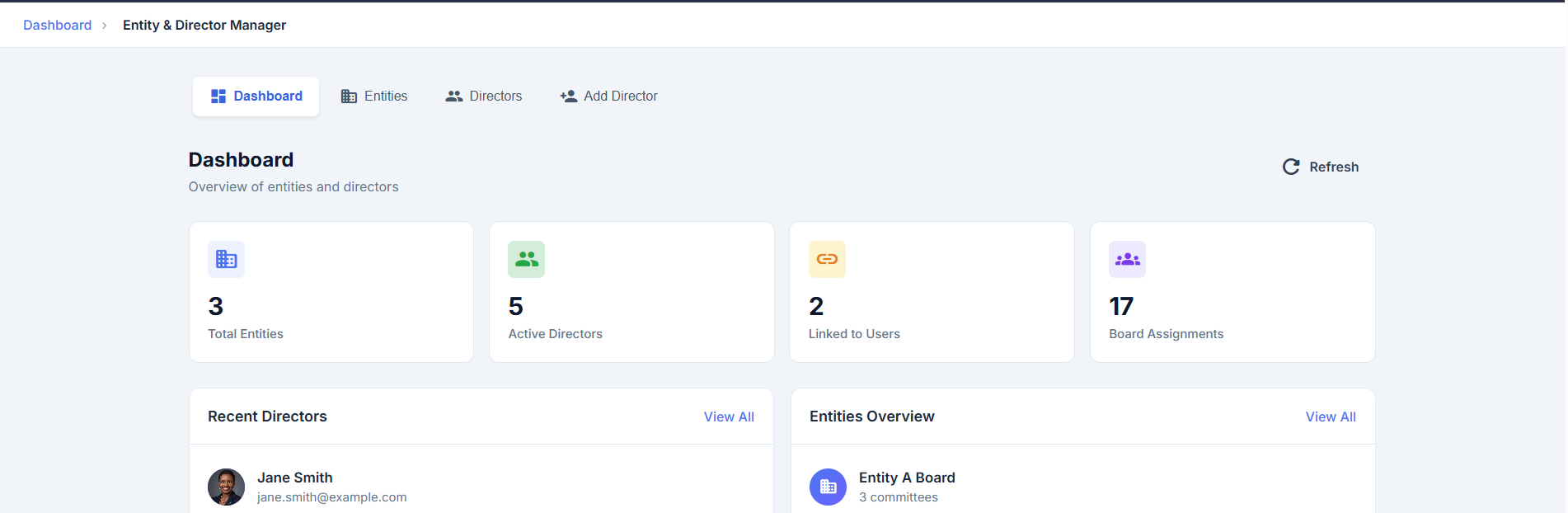This screenshot has width=1568, height=513.
Task: Click the blue building icon for Total Entities
Action: (x=226, y=259)
